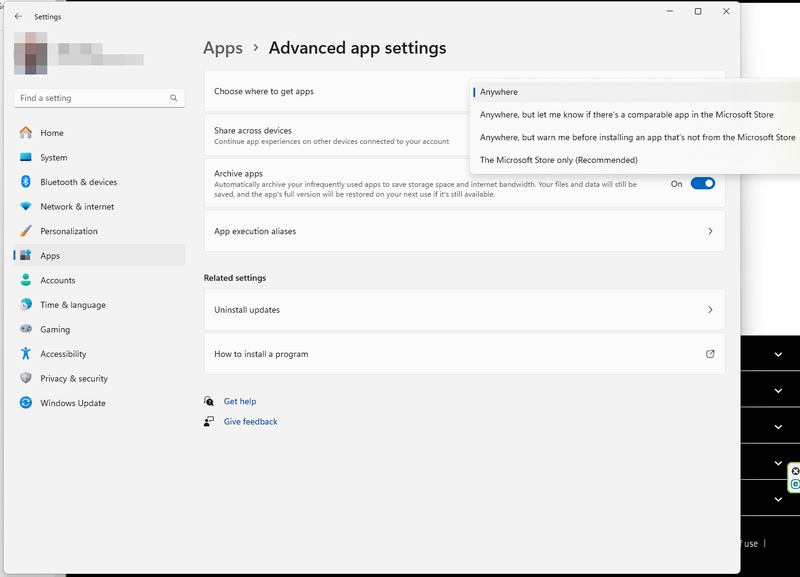800x577 pixels.
Task: Click the Accessibility figure icon
Action: pyautogui.click(x=26, y=354)
